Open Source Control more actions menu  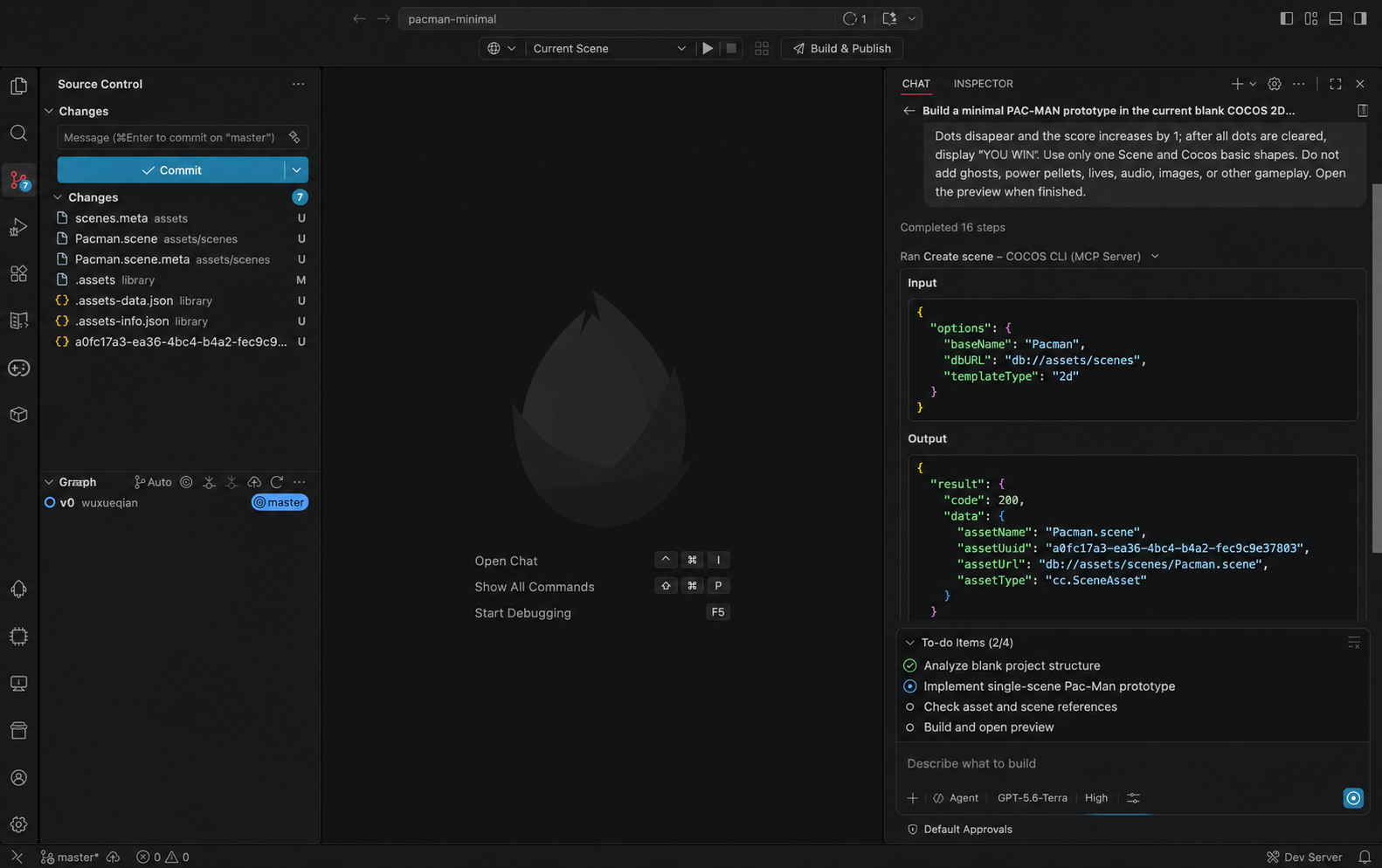[x=298, y=84]
